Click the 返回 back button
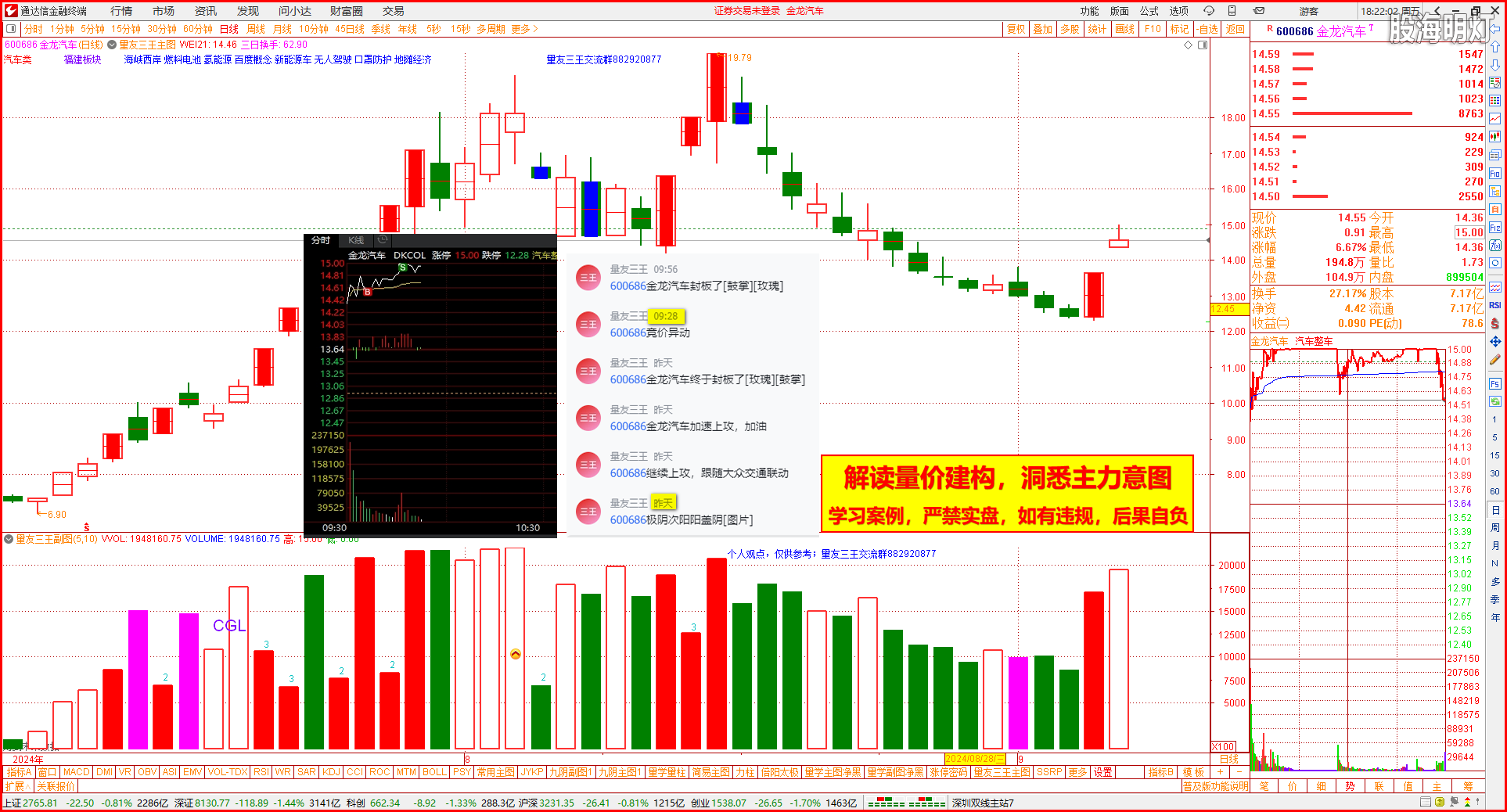 click(x=1235, y=29)
